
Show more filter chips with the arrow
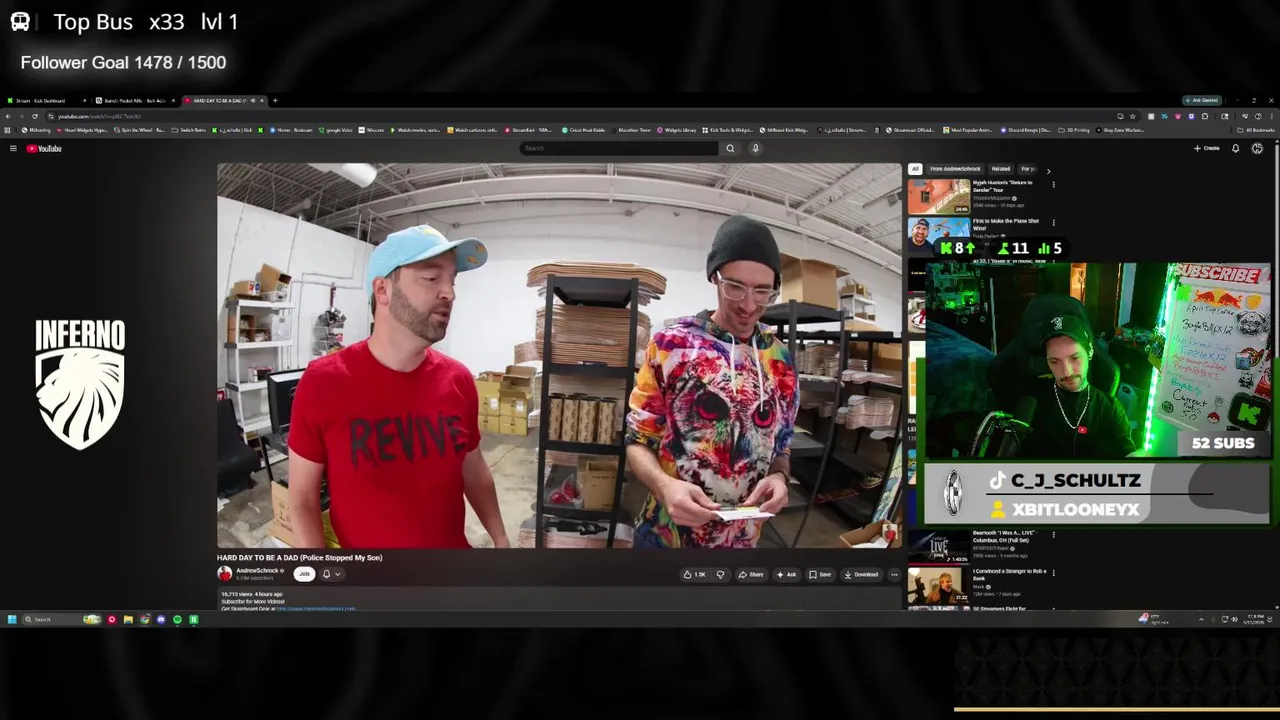tap(1048, 170)
